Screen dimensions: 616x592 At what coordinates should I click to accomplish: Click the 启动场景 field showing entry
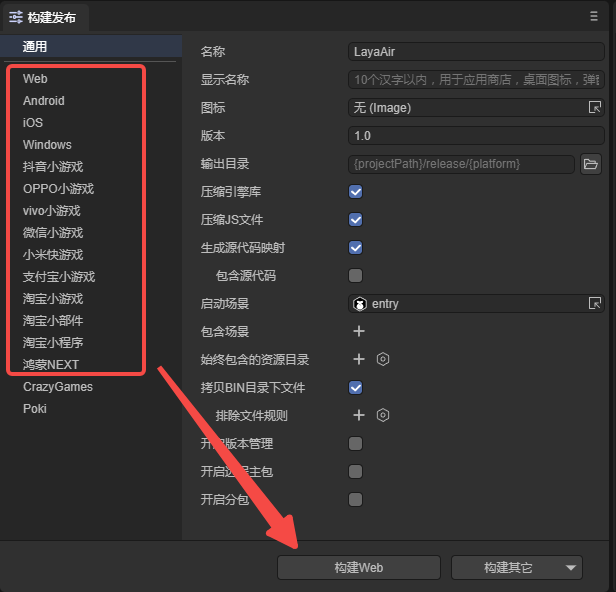pyautogui.click(x=476, y=303)
